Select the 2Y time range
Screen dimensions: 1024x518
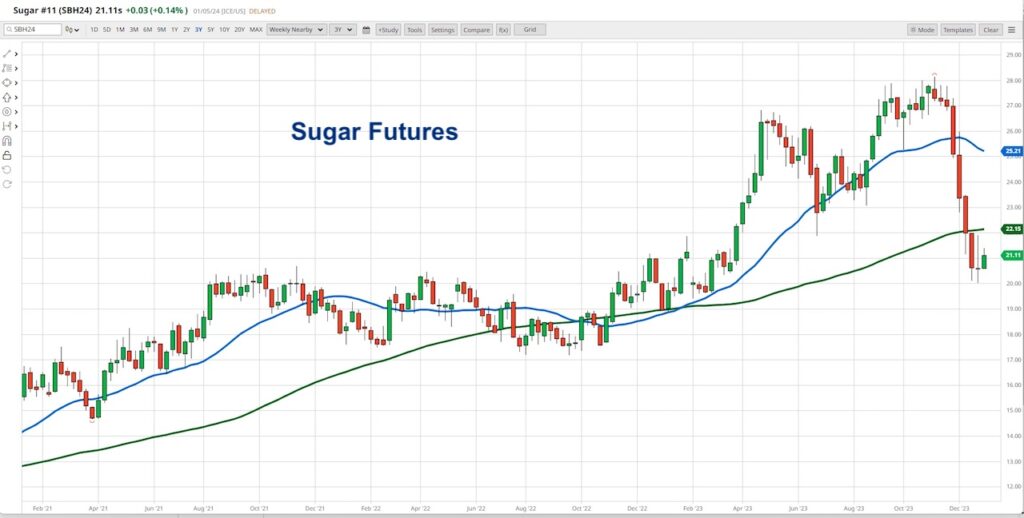[186, 30]
